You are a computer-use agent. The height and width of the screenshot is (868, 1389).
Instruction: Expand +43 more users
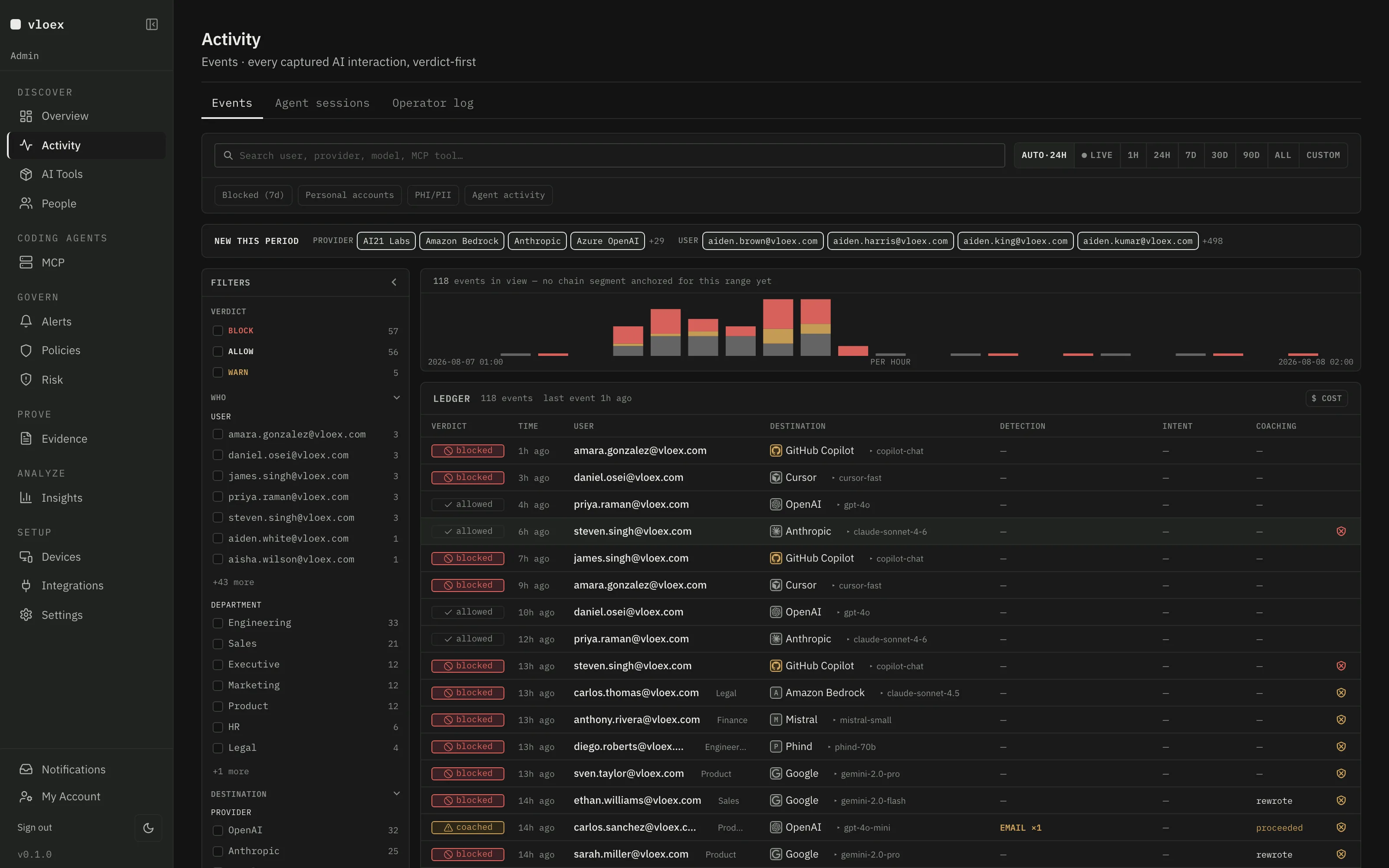tap(233, 582)
